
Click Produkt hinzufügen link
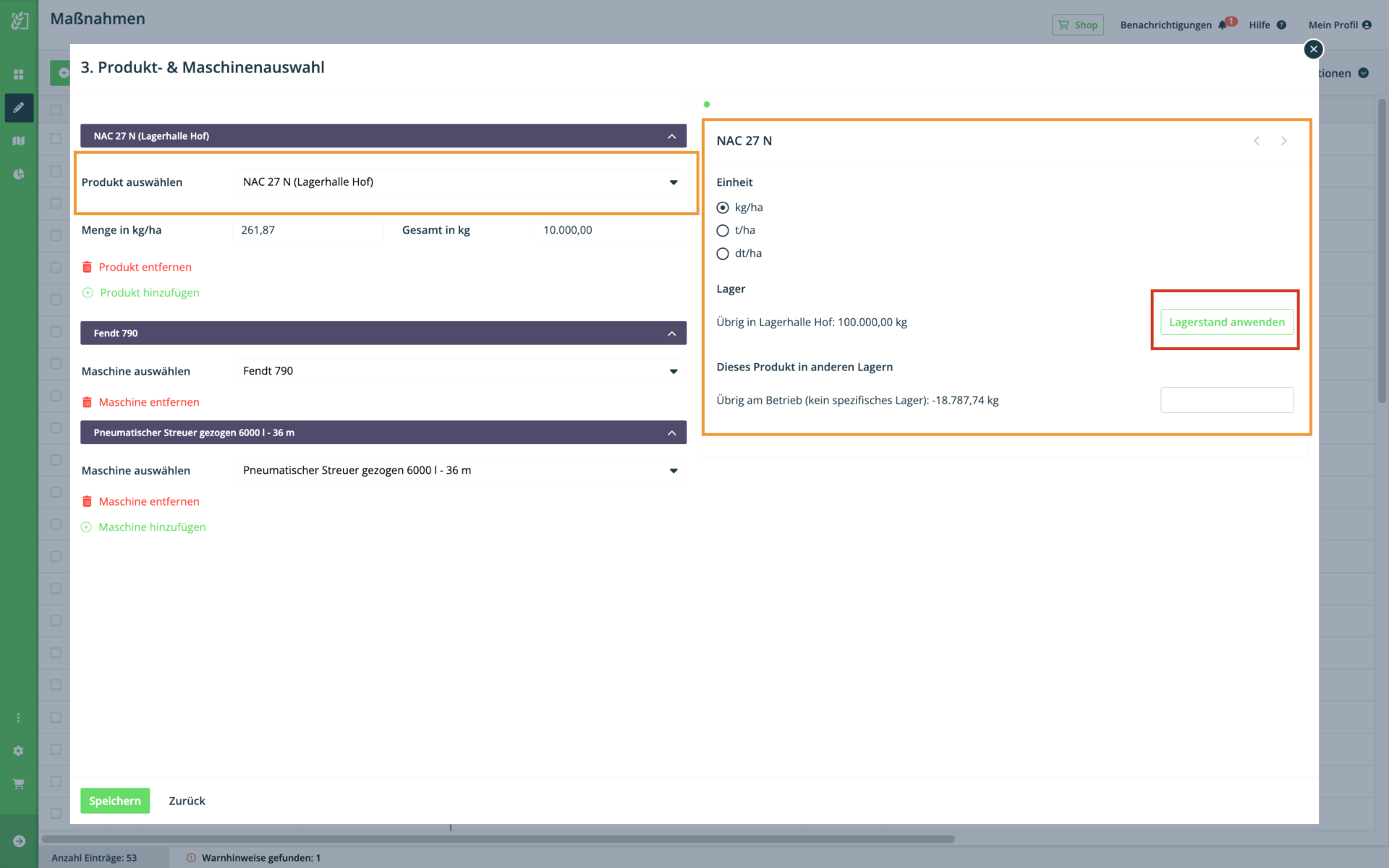coord(150,293)
